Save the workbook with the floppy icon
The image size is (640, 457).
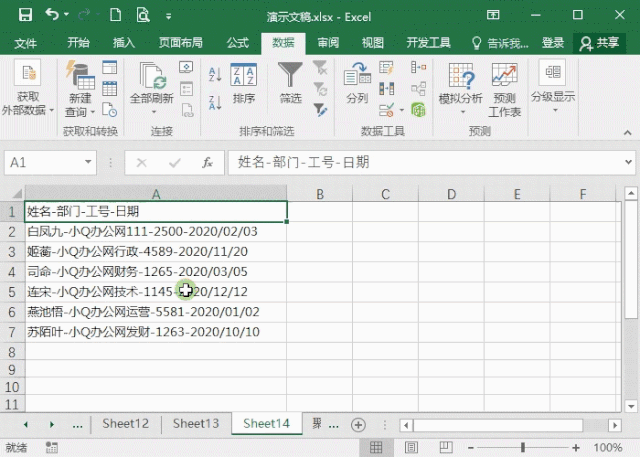point(25,15)
